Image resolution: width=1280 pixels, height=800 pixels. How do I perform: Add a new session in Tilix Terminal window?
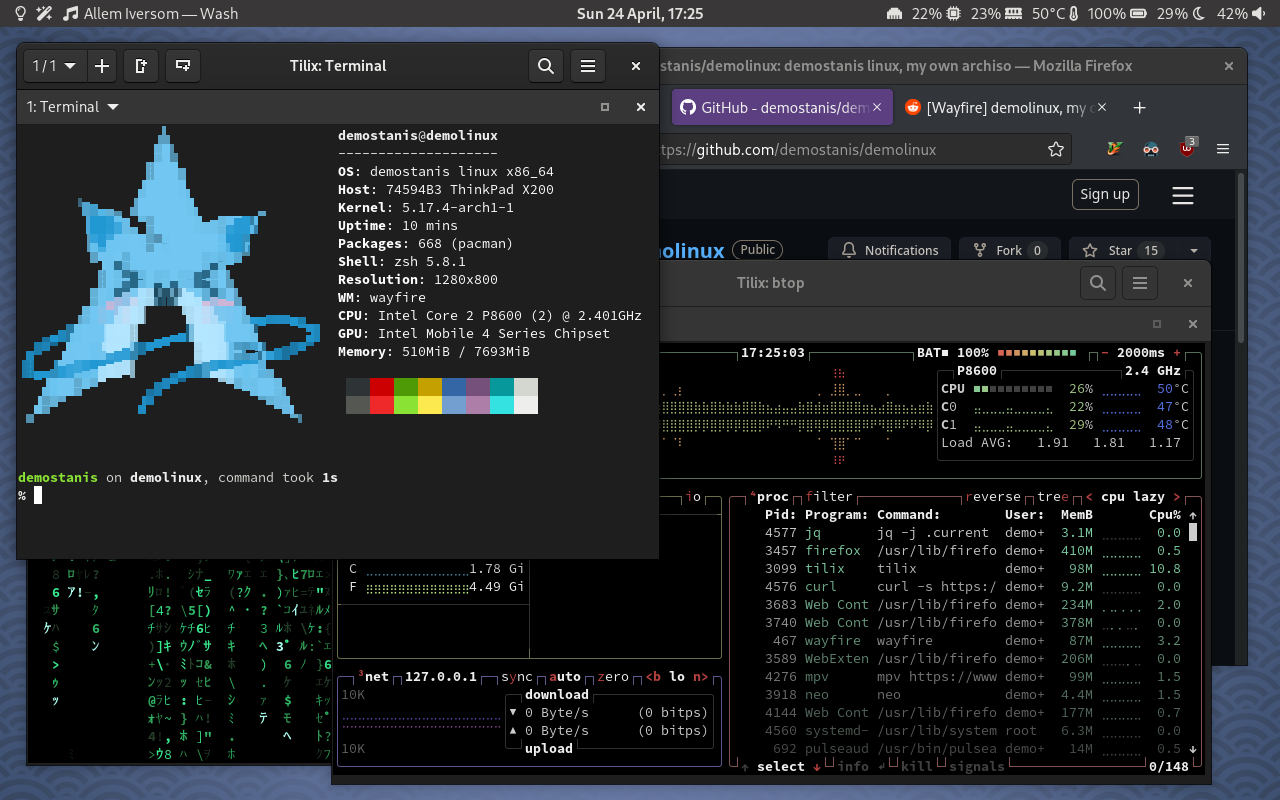(101, 66)
